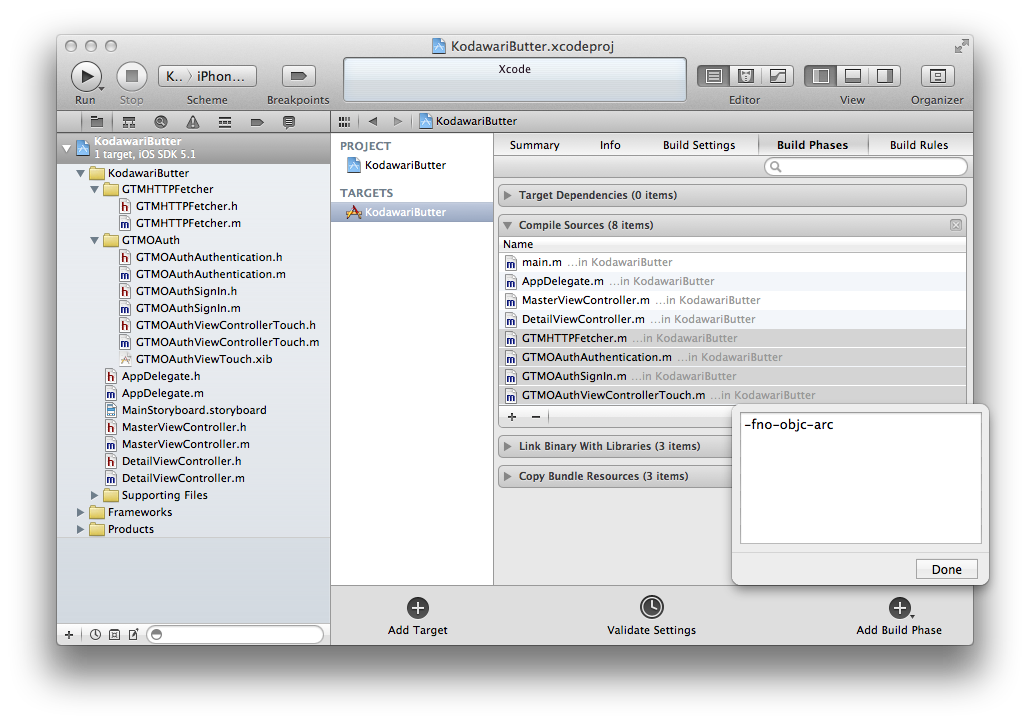
Task: Show the Project navigator
Action: (97, 122)
